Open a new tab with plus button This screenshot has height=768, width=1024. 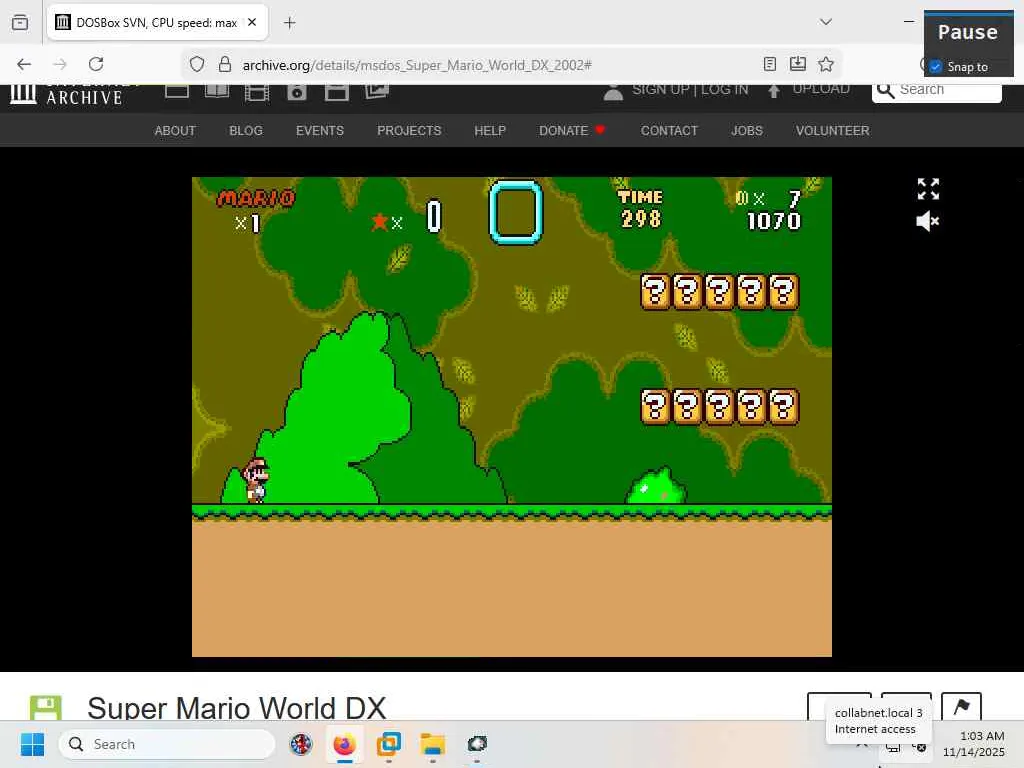click(289, 23)
